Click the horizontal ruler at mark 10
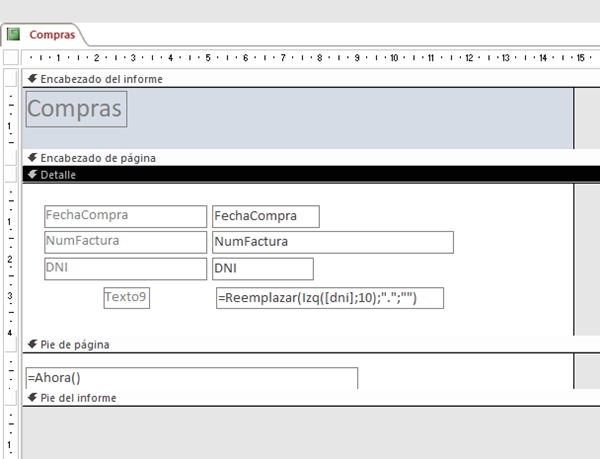Viewport: 600px width, 459px height. [394, 58]
